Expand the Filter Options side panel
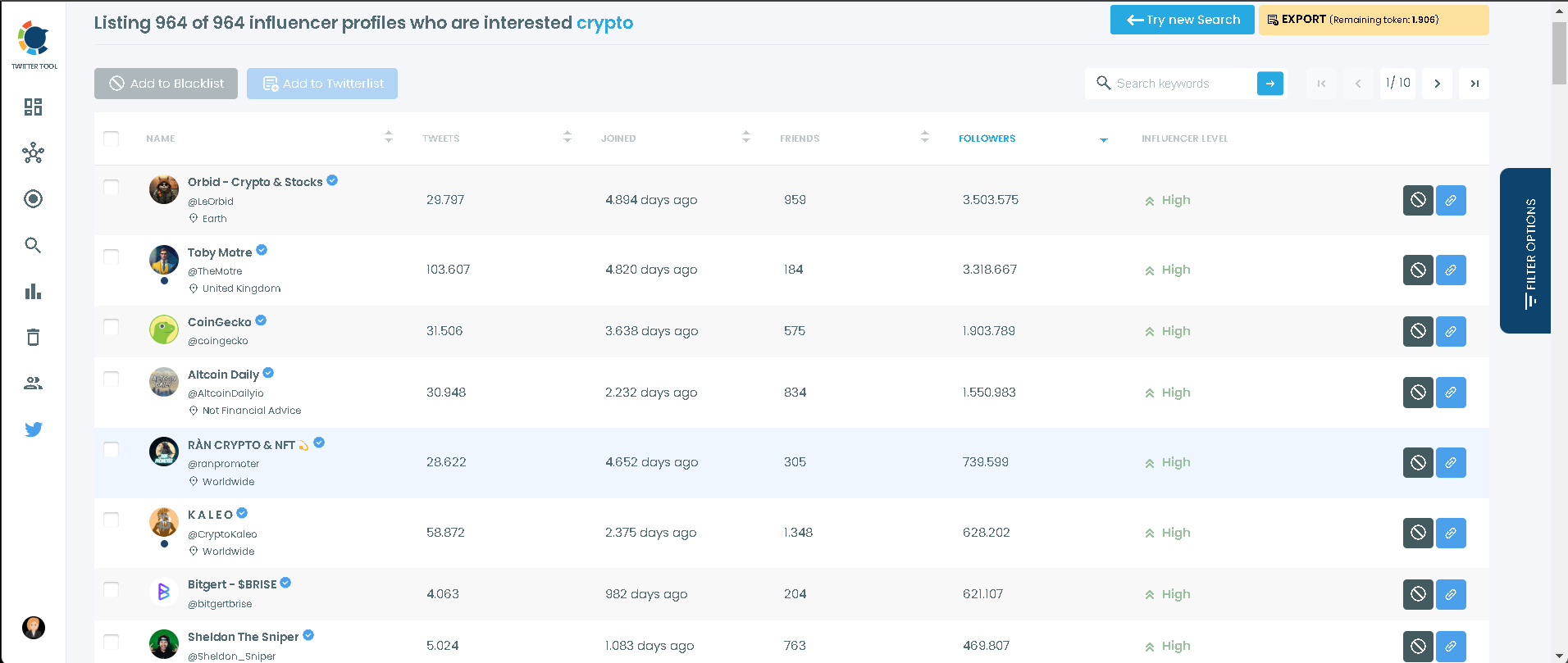 [x=1525, y=251]
